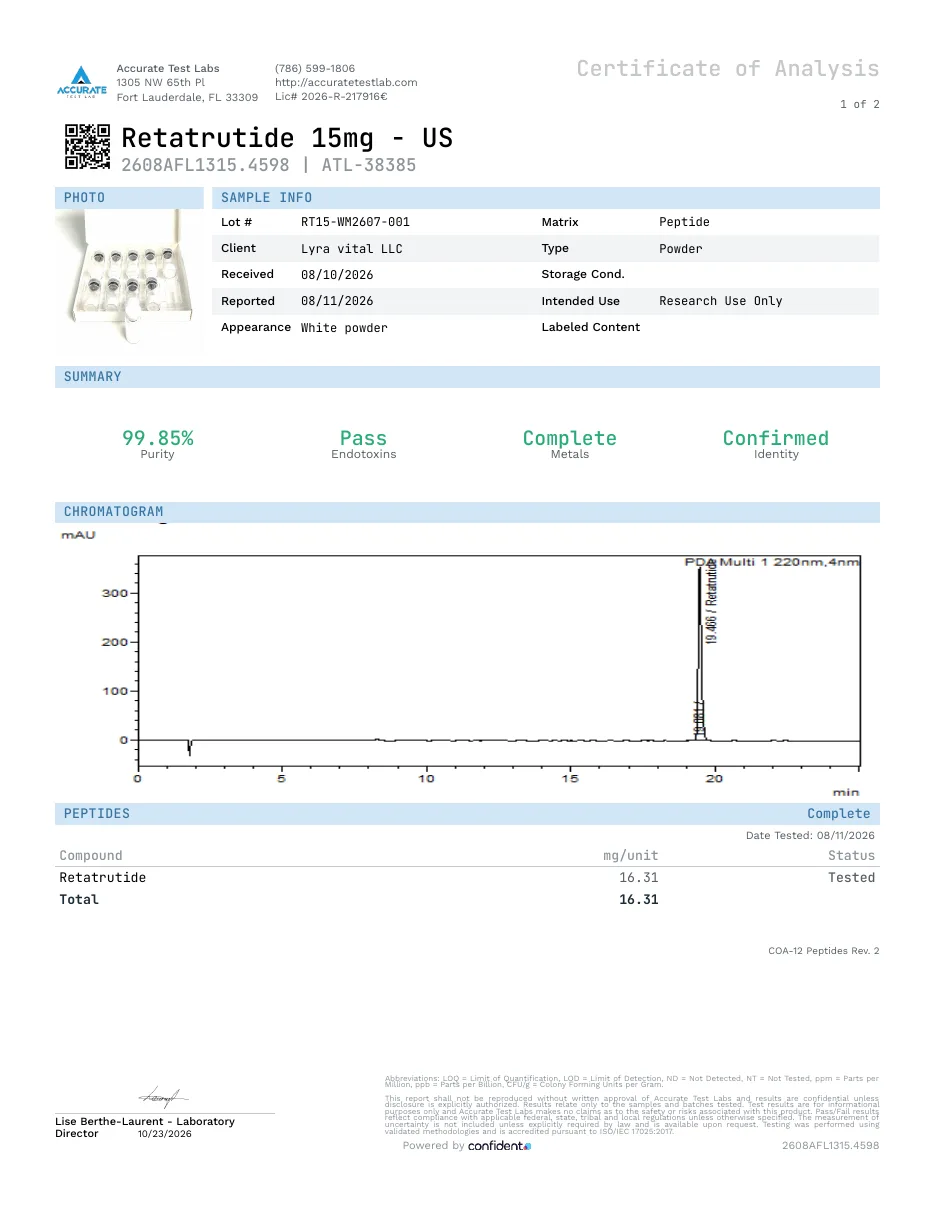
Task: Click the signature date 10/23/2026
Action: [x=164, y=1133]
